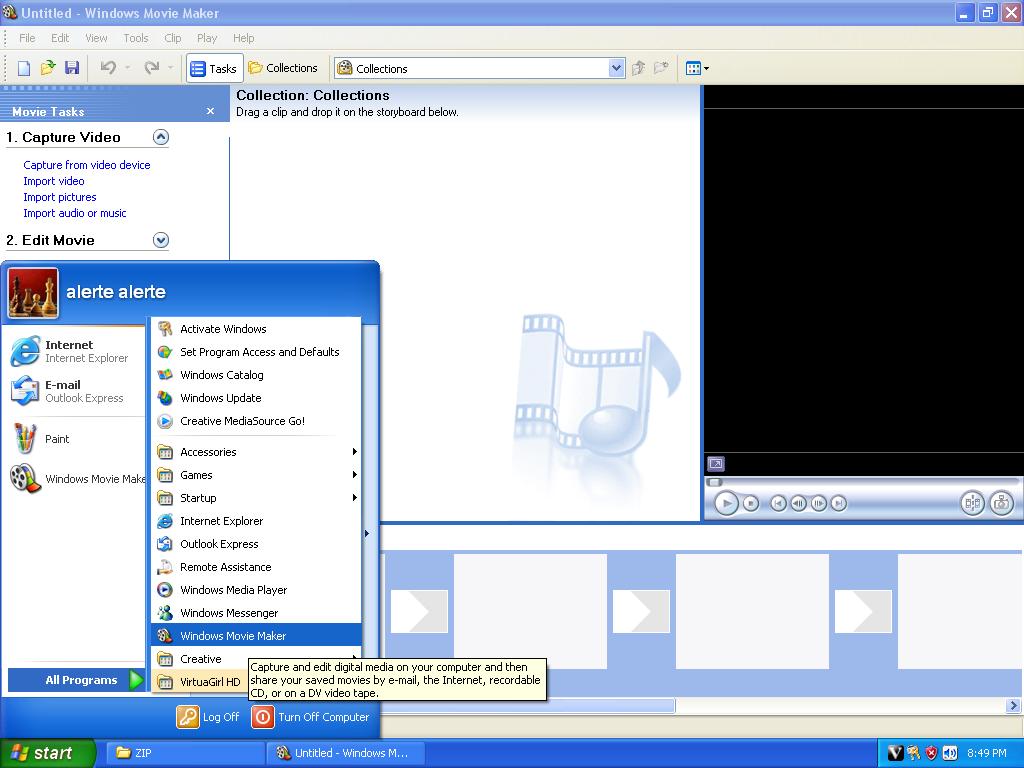Click the first storyboard transition cell
The image size is (1024, 768).
tap(419, 611)
